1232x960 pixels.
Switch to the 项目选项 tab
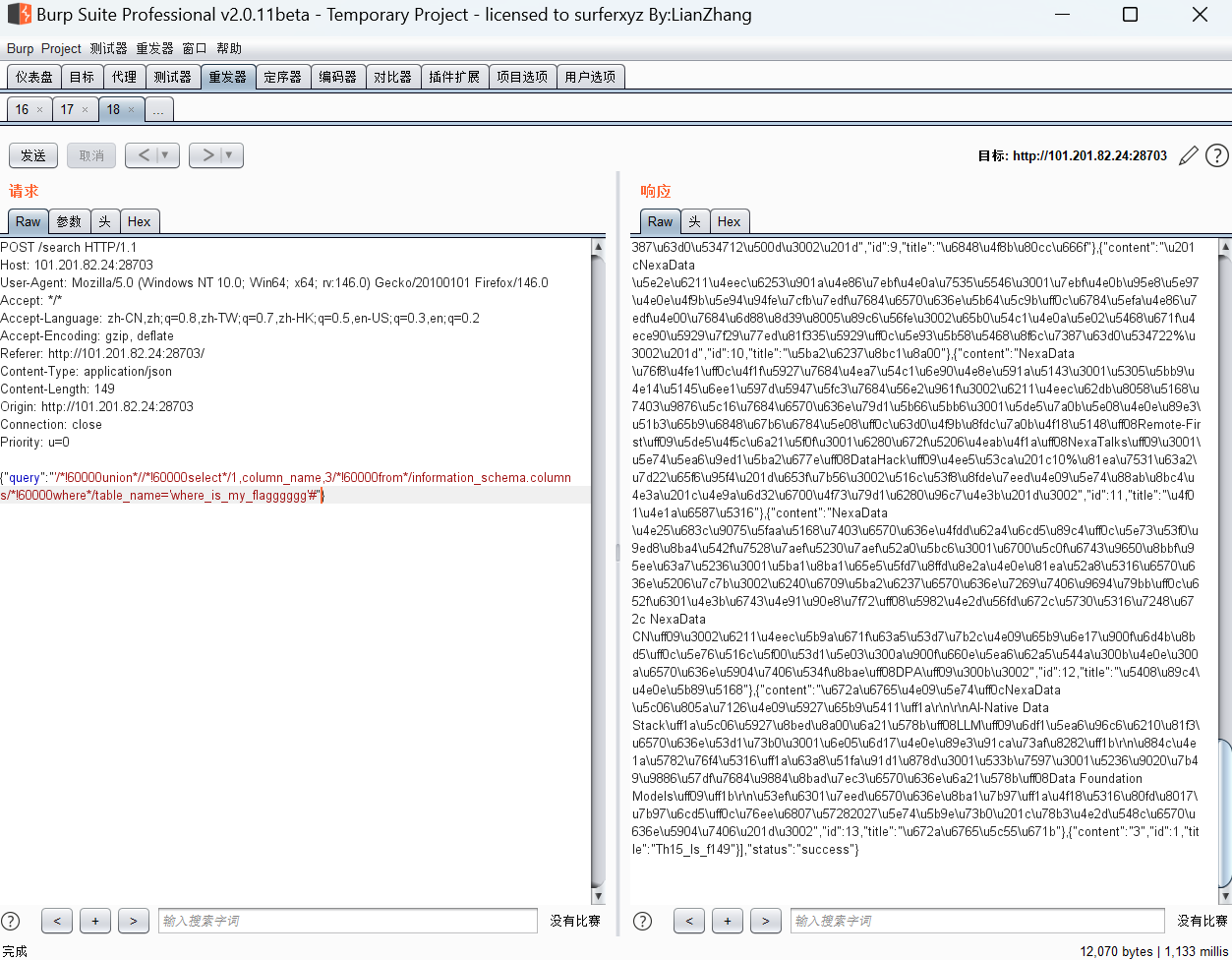[522, 77]
